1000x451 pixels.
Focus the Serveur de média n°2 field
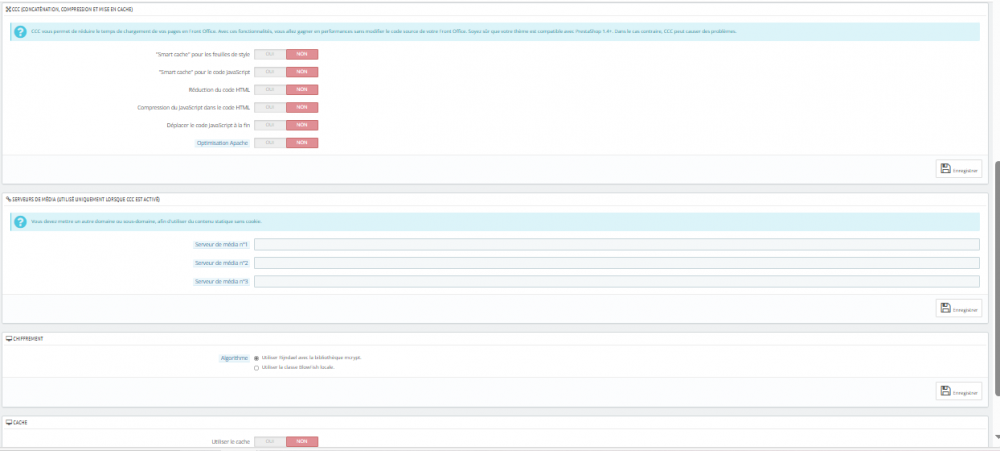click(617, 263)
